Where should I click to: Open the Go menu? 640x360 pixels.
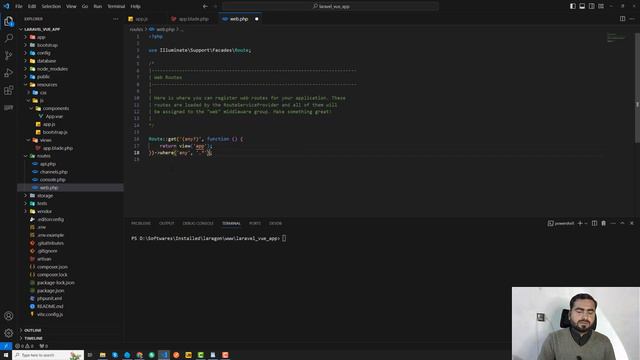[x=85, y=6]
